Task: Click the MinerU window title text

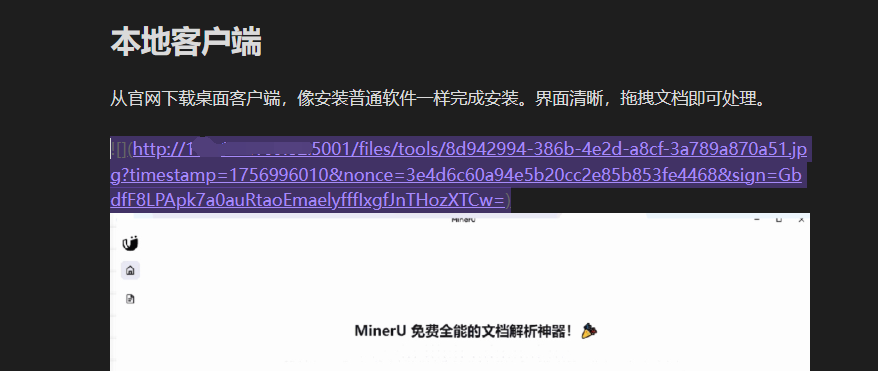Action: click(464, 219)
